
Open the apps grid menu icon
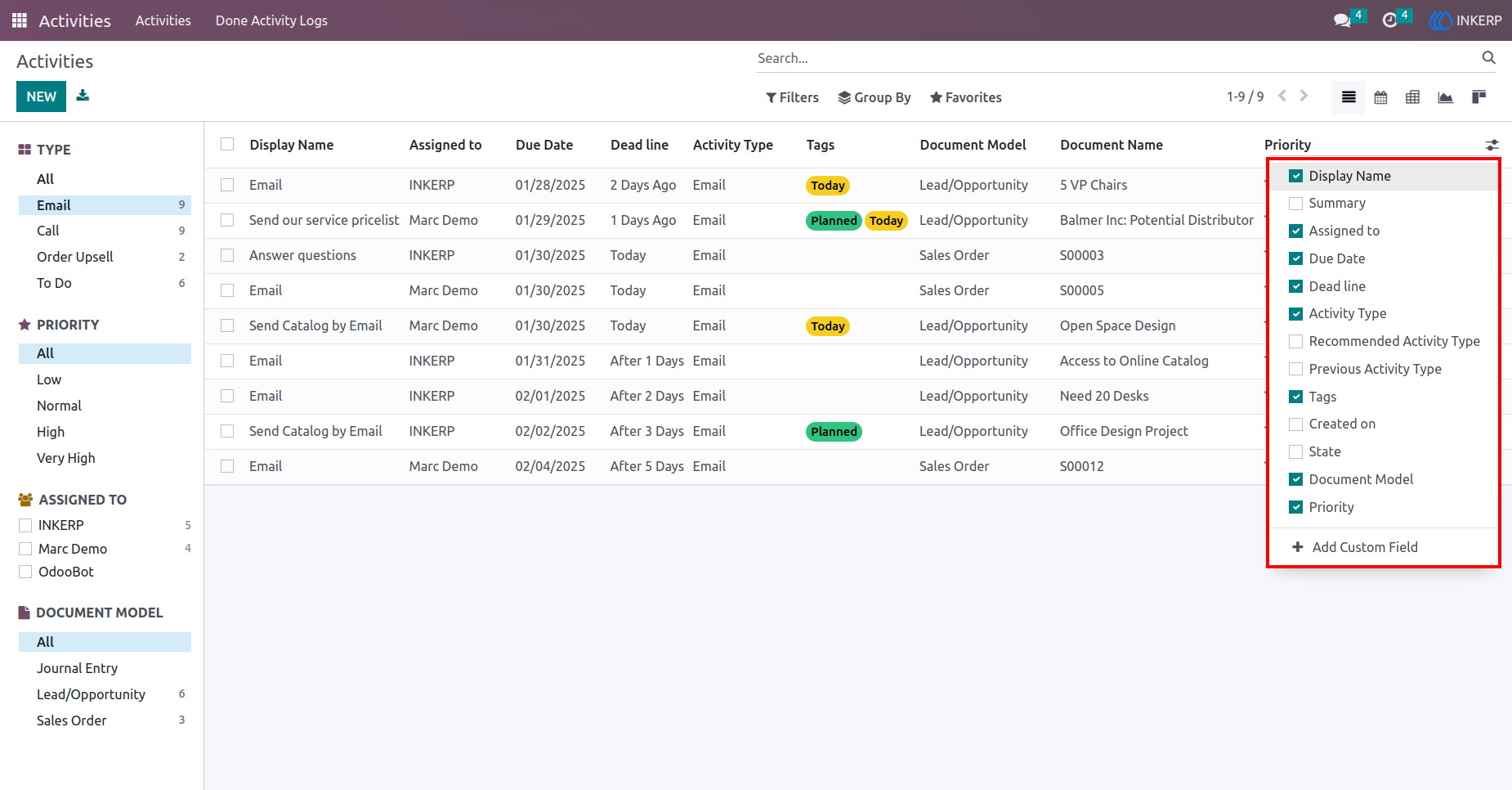20,20
